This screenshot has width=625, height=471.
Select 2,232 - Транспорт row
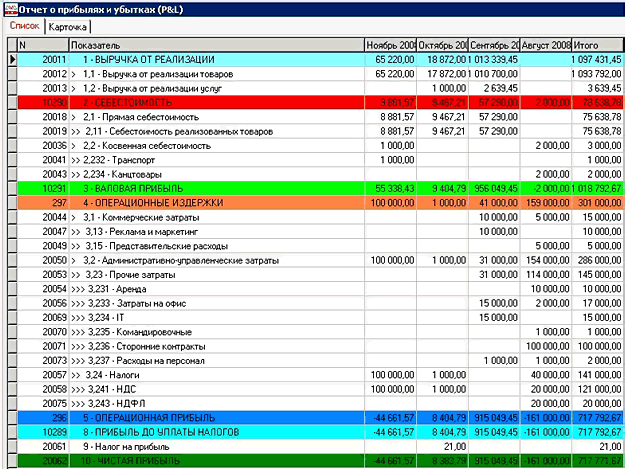[320, 160]
